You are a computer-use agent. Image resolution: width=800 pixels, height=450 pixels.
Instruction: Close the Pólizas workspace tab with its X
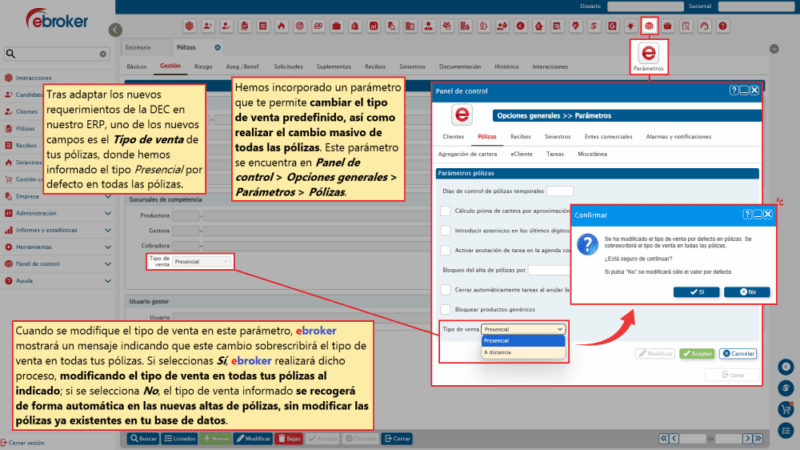[x=217, y=47]
